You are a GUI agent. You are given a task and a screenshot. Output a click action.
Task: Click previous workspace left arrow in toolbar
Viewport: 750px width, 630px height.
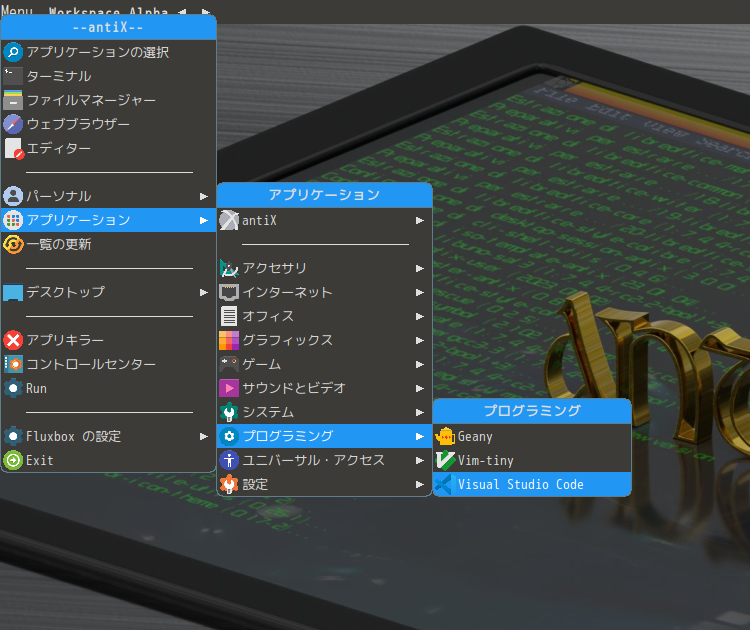(x=182, y=11)
